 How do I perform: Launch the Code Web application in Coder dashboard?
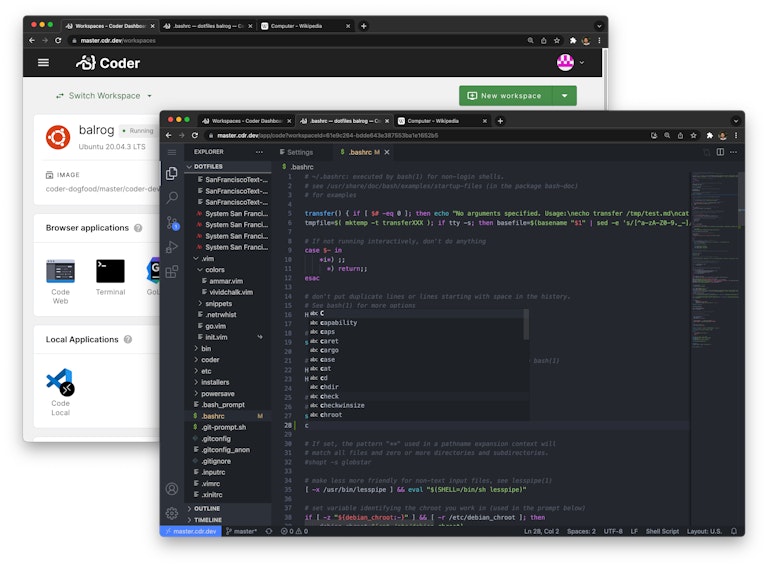60,282
